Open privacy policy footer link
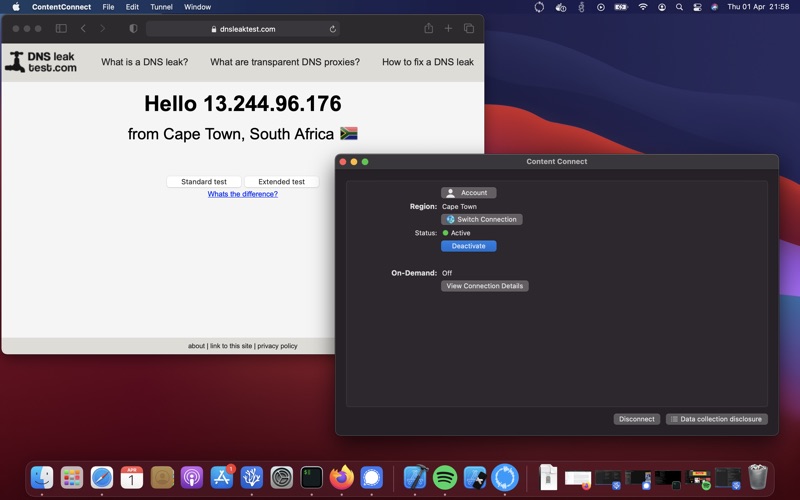The image size is (800, 500). click(x=277, y=346)
